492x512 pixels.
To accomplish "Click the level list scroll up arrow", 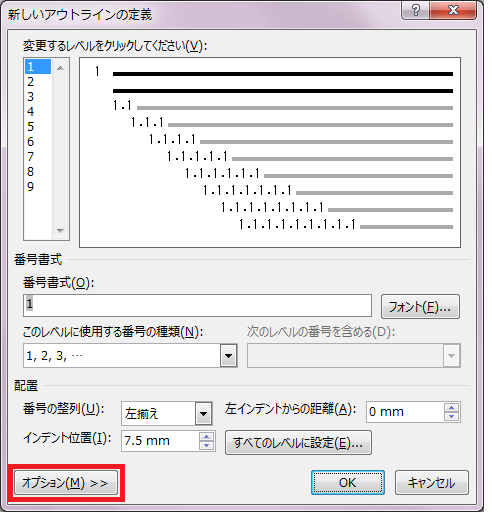I will [x=60, y=68].
